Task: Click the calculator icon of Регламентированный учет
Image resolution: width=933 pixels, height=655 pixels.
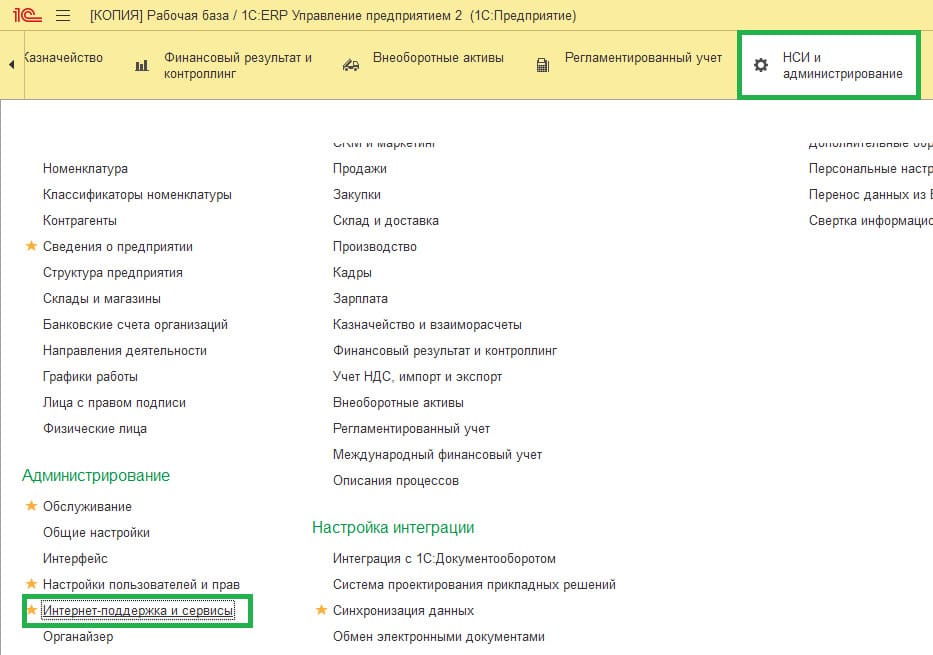Action: [x=541, y=62]
